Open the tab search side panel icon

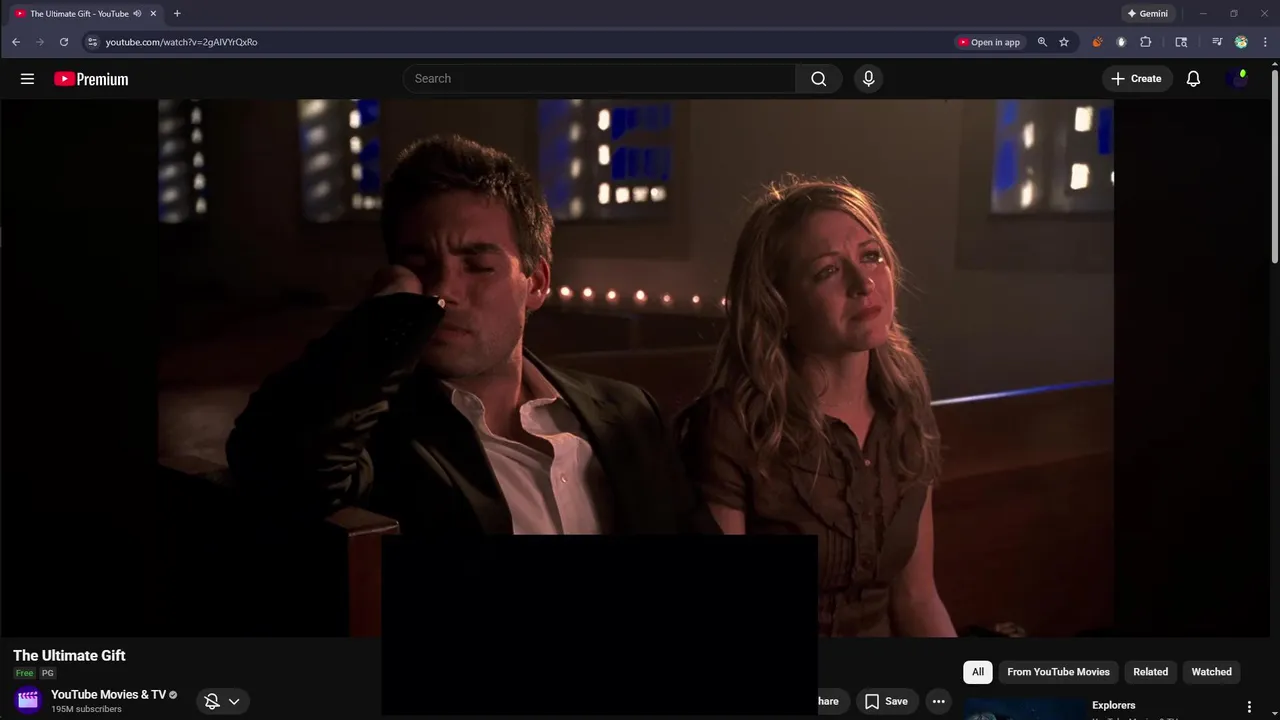coord(1181,42)
